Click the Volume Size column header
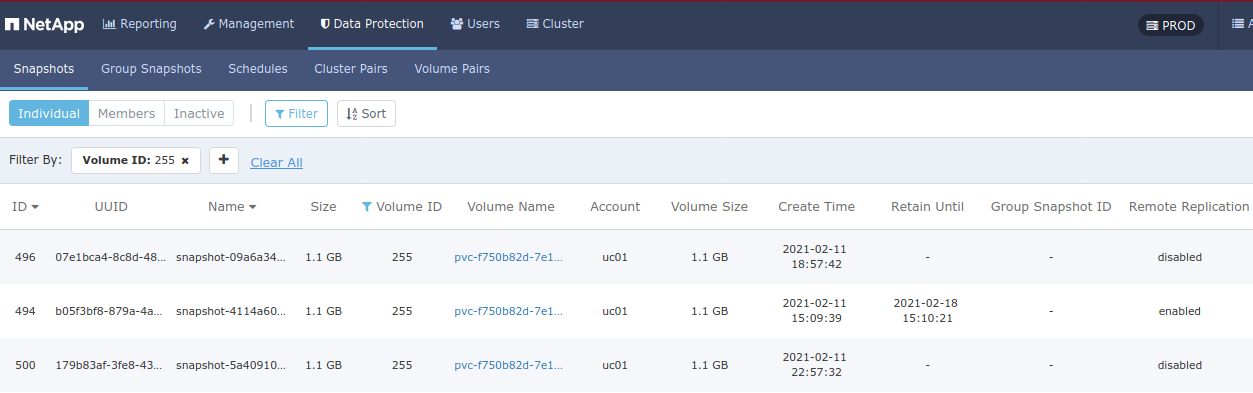The height and width of the screenshot is (393, 1253). tap(709, 207)
